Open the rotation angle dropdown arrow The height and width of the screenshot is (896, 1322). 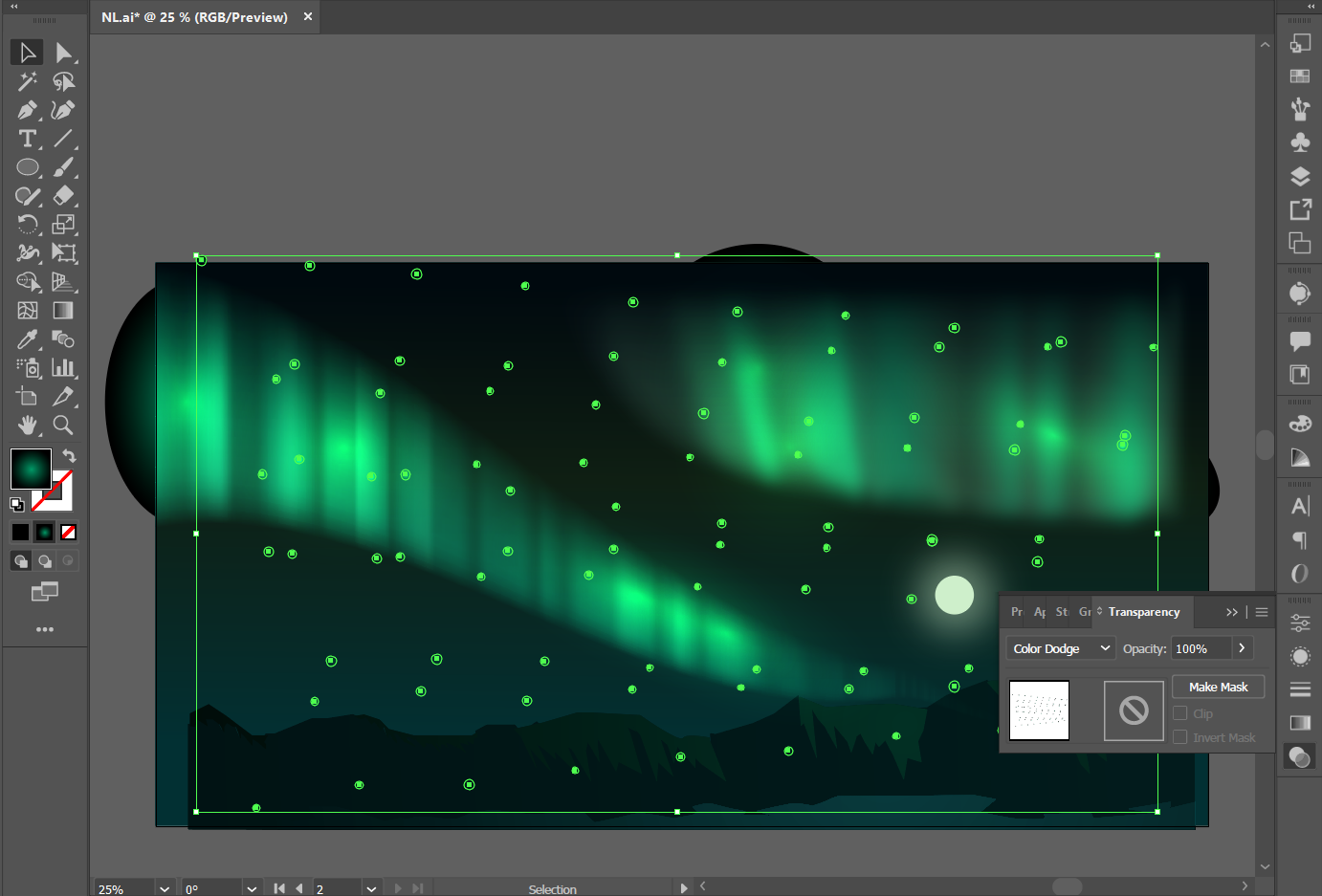coord(252,888)
